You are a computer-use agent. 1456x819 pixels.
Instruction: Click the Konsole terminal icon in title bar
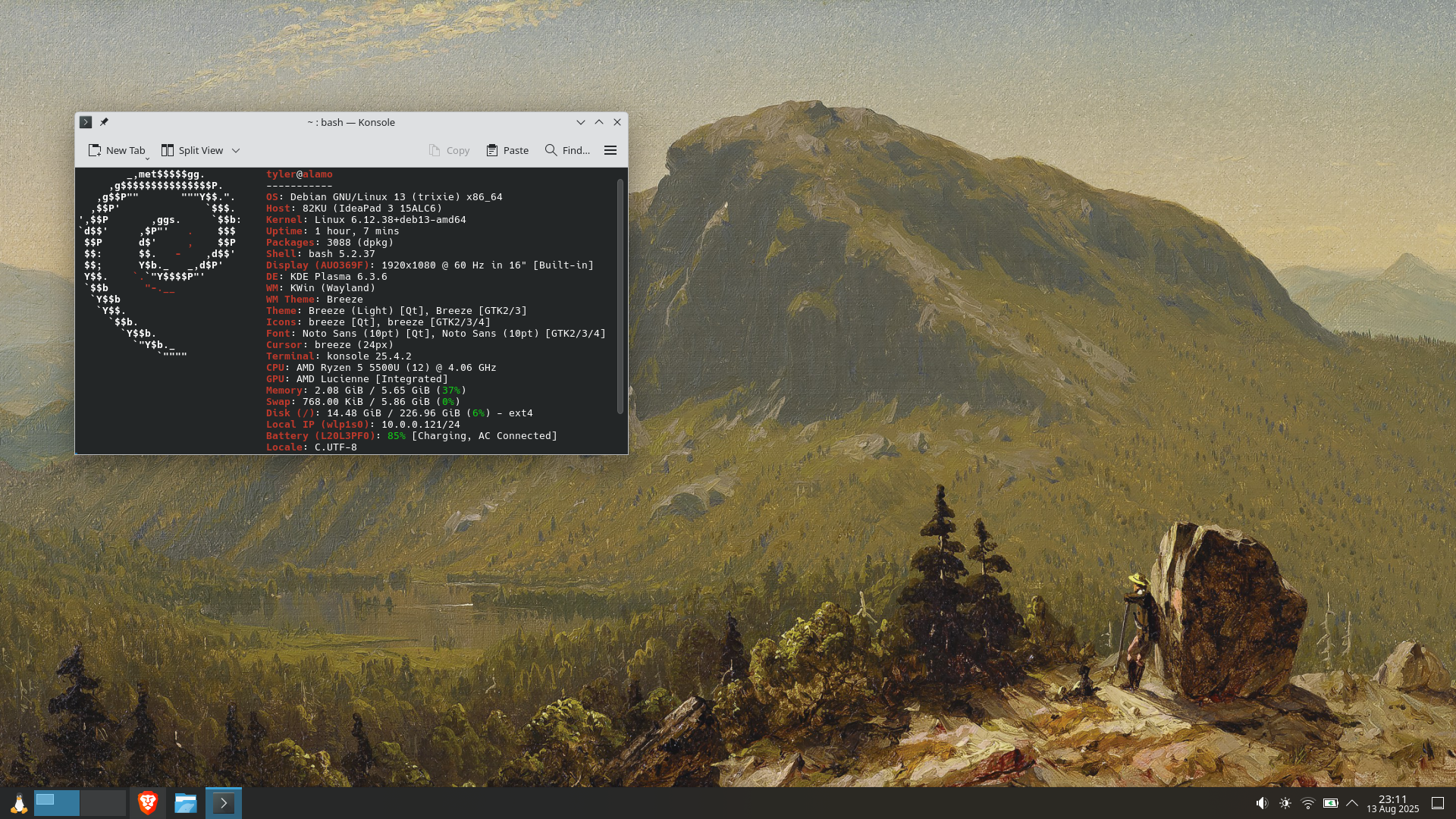pos(86,122)
